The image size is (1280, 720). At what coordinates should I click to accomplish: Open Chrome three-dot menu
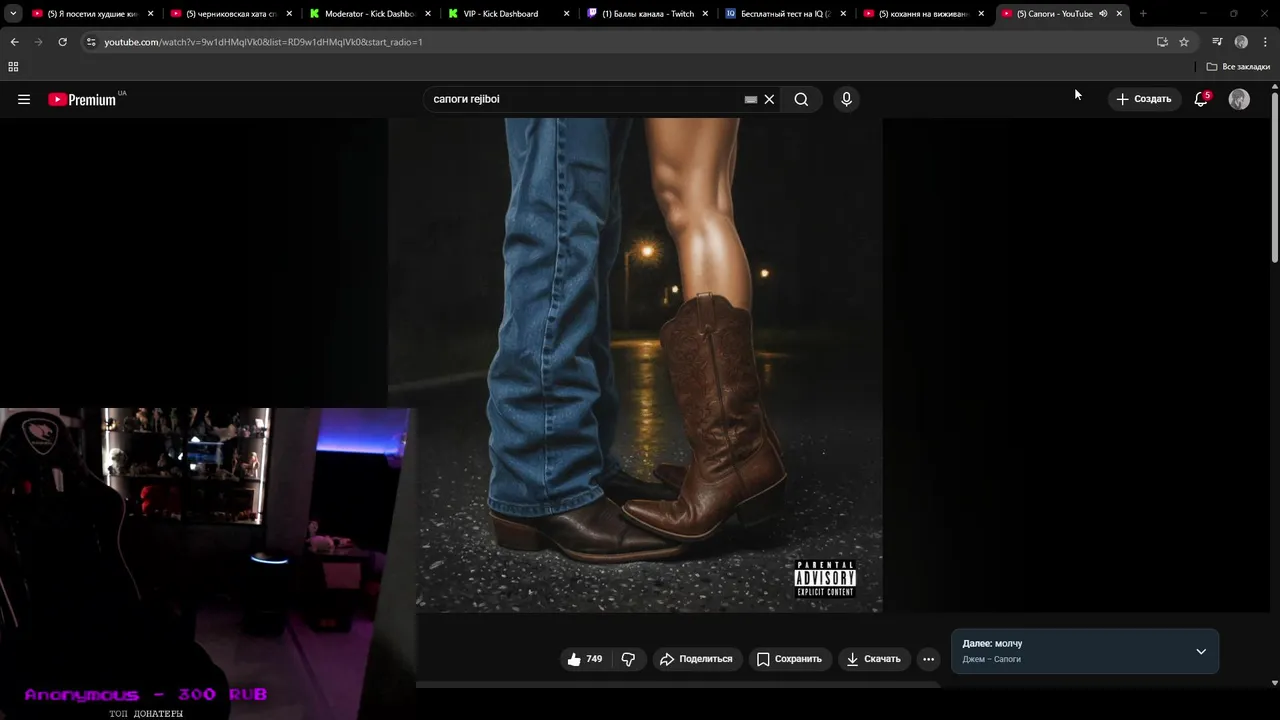(x=1265, y=42)
